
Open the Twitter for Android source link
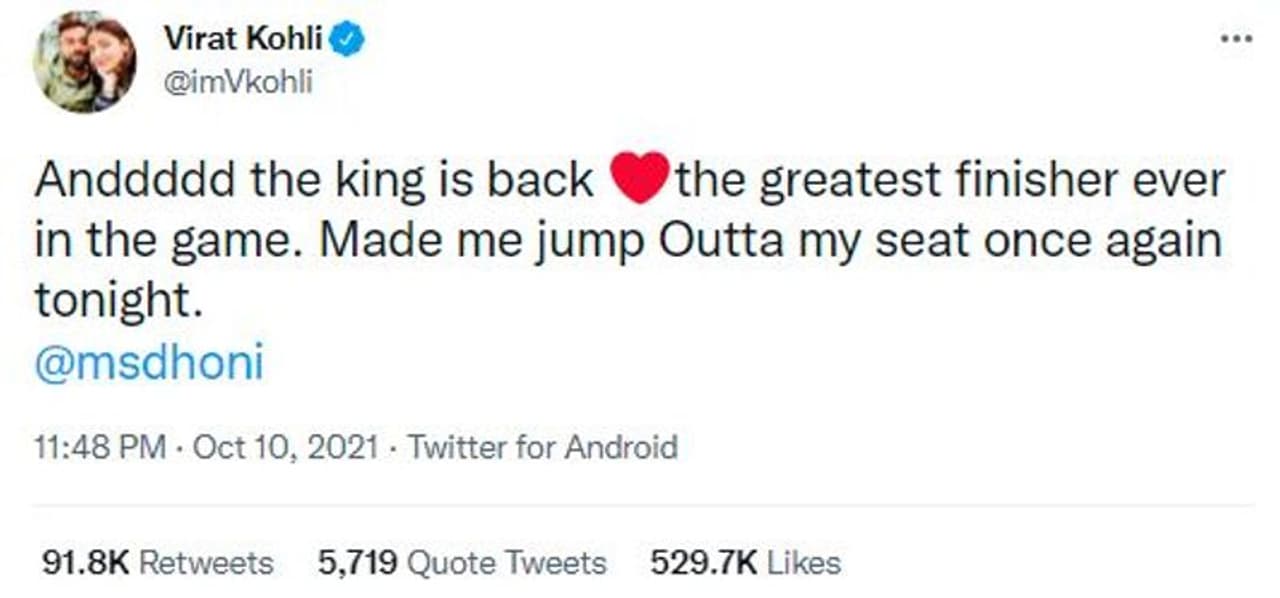pyautogui.click(x=543, y=446)
